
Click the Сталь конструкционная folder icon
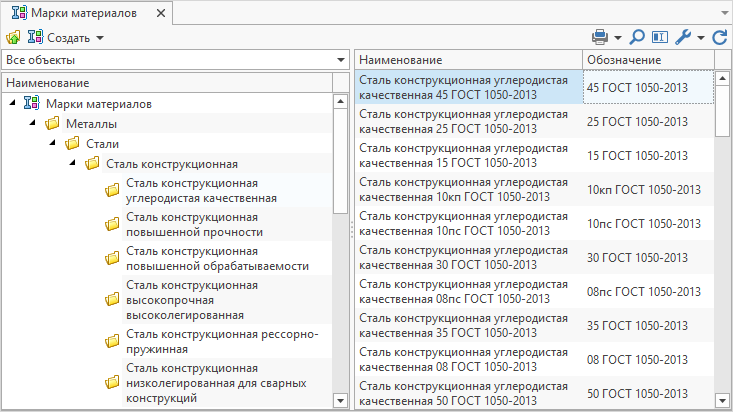coord(92,164)
